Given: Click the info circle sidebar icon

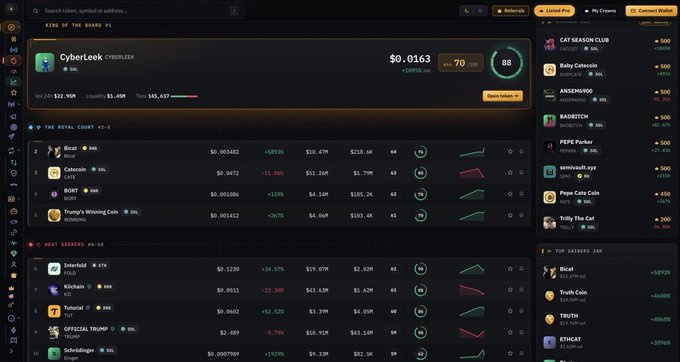Looking at the screenshot, I should [x=11, y=318].
